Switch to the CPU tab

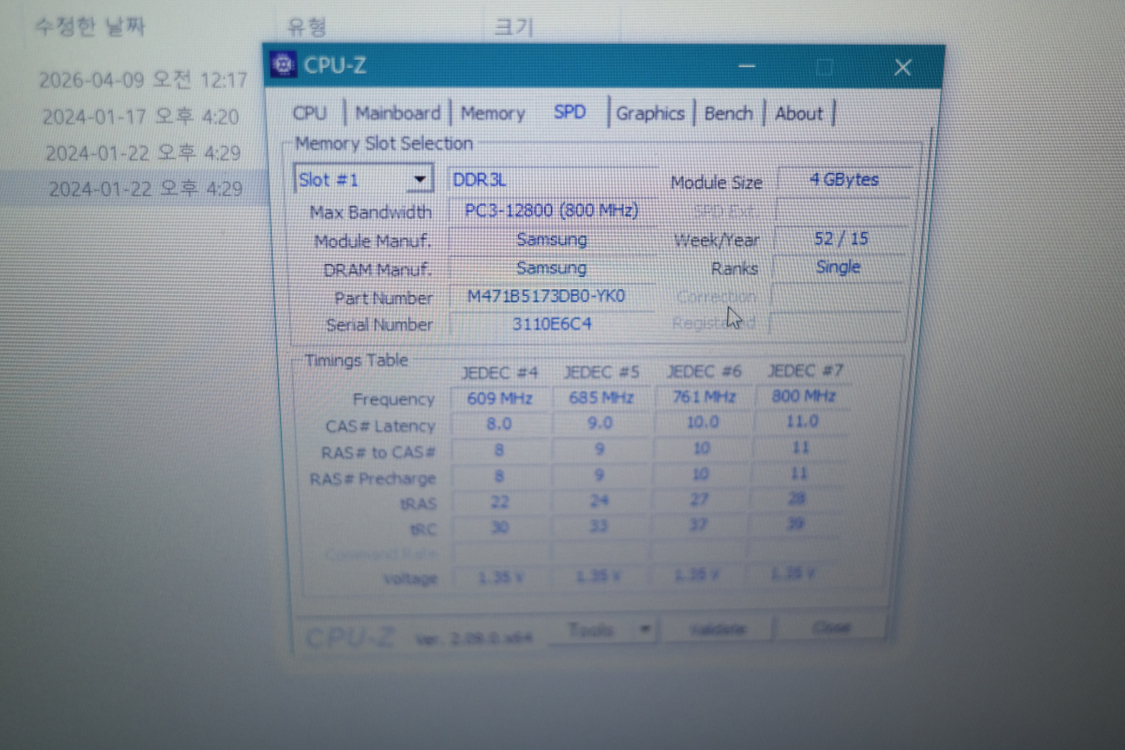pos(309,112)
